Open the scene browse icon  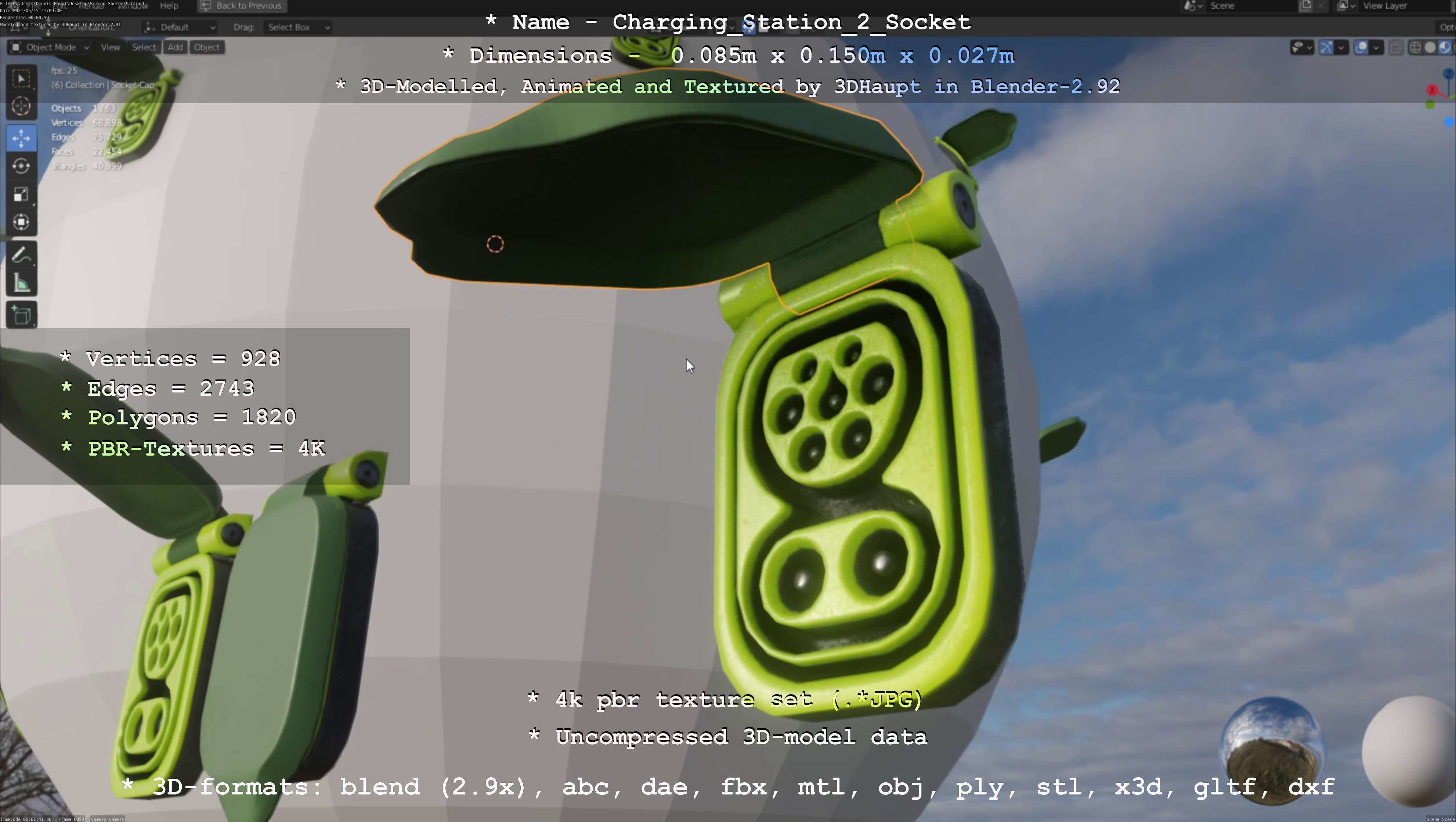[1193, 6]
